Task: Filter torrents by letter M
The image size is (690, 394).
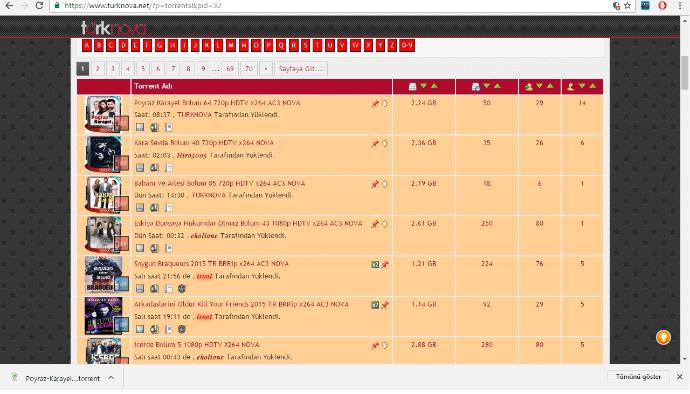Action: coord(231,45)
